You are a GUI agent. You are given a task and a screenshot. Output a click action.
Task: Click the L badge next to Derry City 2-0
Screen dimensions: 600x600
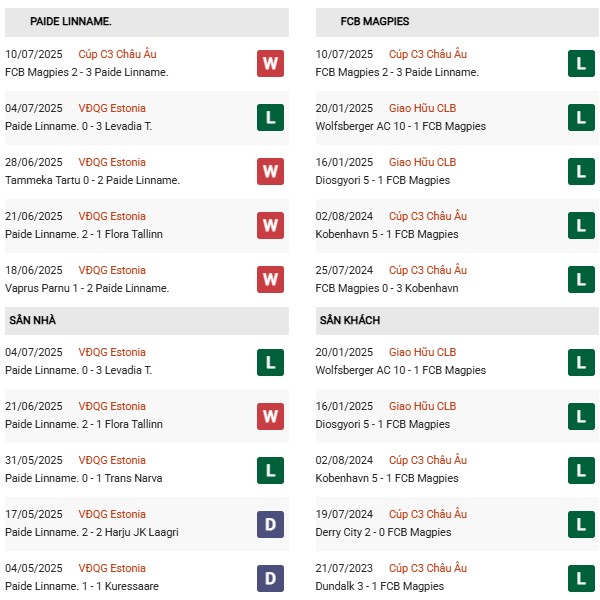581,524
